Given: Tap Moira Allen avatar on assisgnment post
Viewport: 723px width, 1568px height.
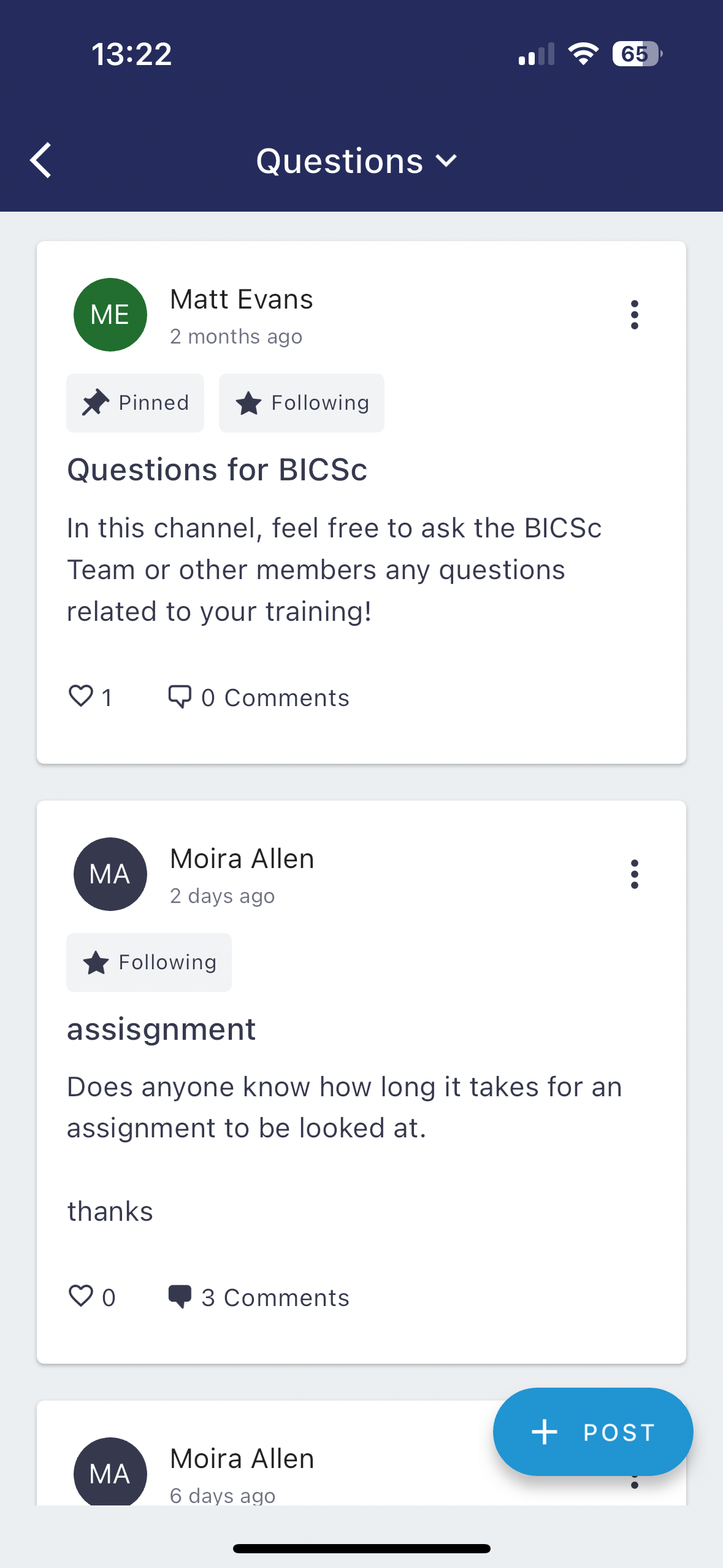Looking at the screenshot, I should click(x=110, y=874).
